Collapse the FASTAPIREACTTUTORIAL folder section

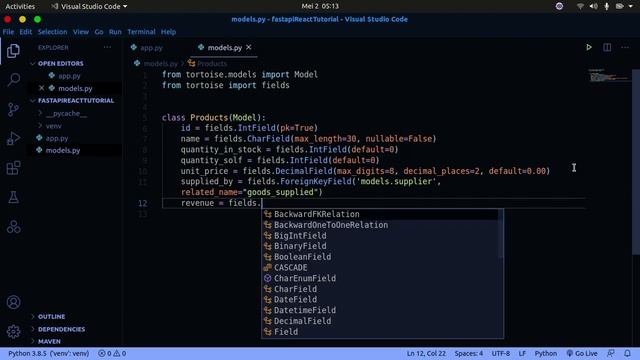pos(76,100)
